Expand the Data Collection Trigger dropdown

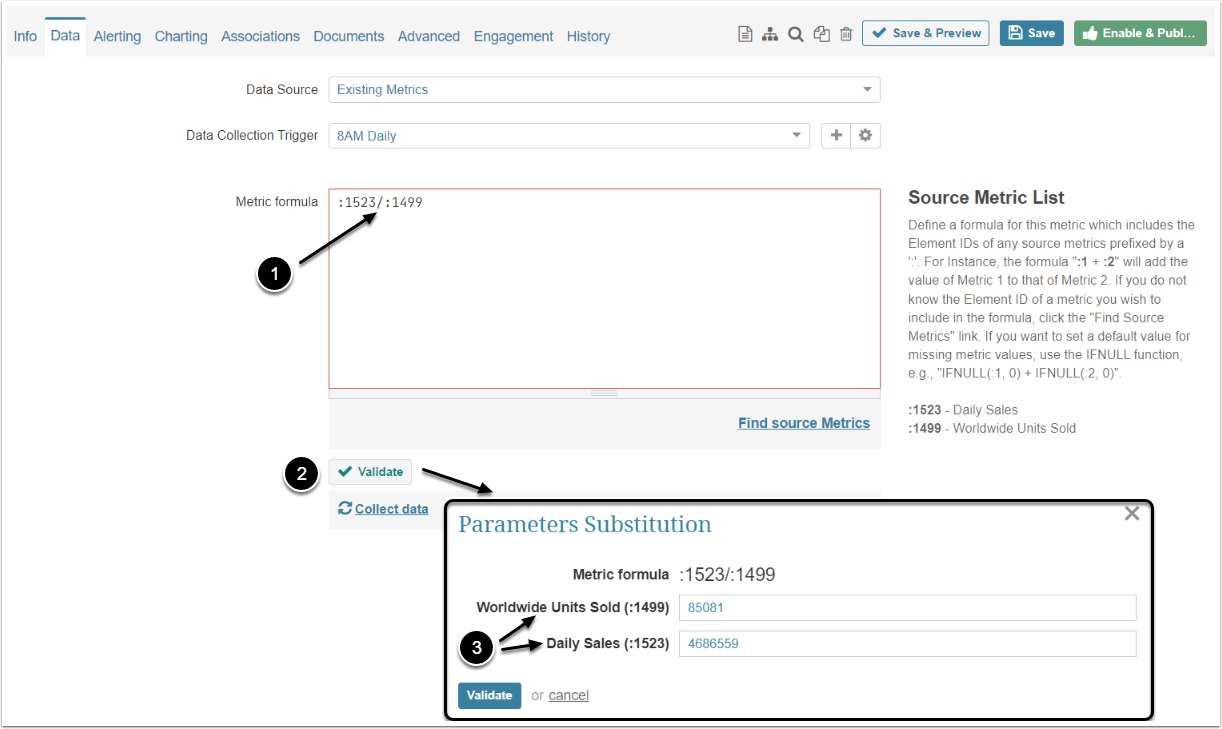[x=569, y=135]
